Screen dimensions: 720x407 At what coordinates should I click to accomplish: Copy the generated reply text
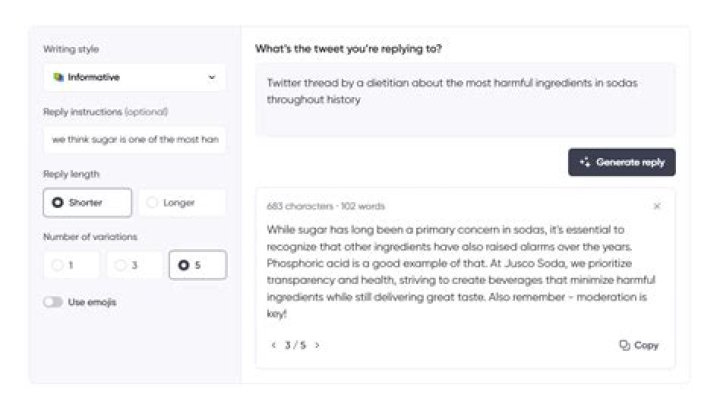[639, 345]
